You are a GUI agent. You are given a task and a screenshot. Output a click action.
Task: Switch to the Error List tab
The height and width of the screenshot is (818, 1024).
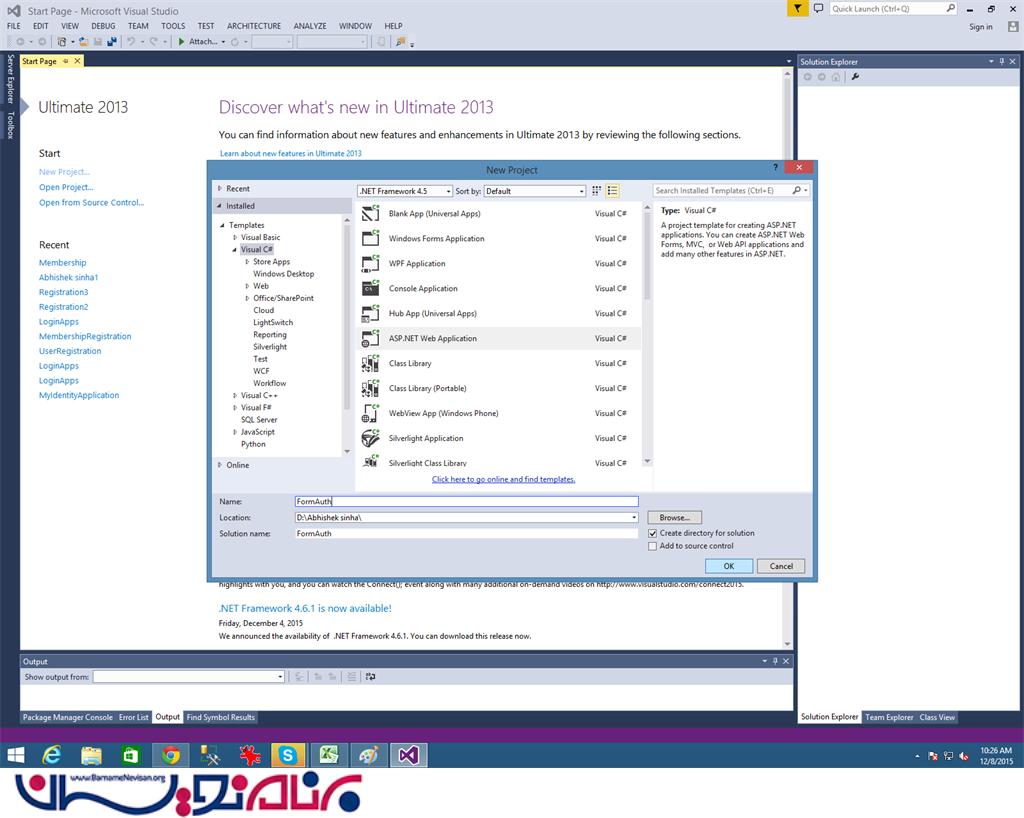click(134, 717)
